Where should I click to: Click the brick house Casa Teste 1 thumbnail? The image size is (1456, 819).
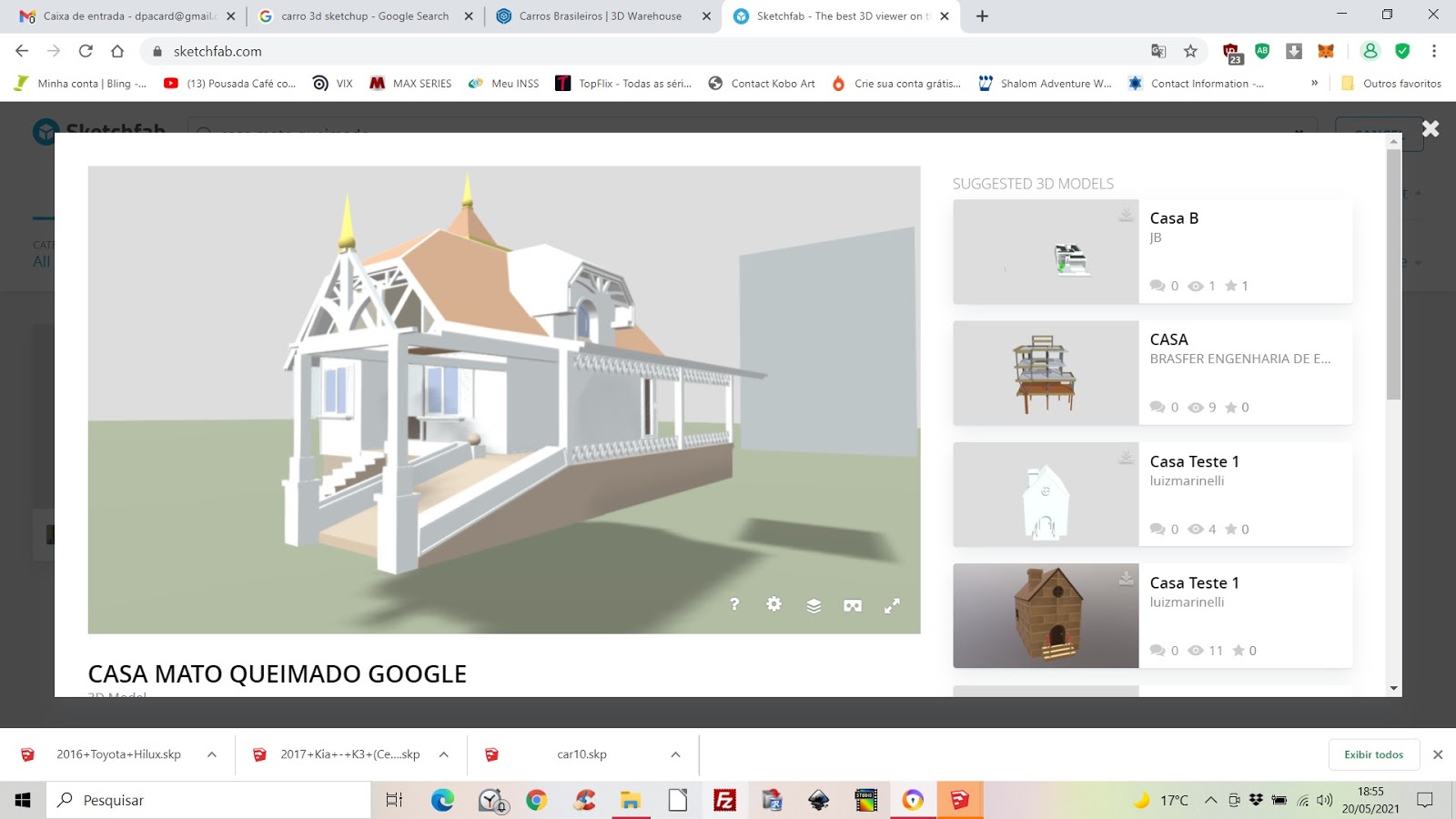coord(1046,616)
